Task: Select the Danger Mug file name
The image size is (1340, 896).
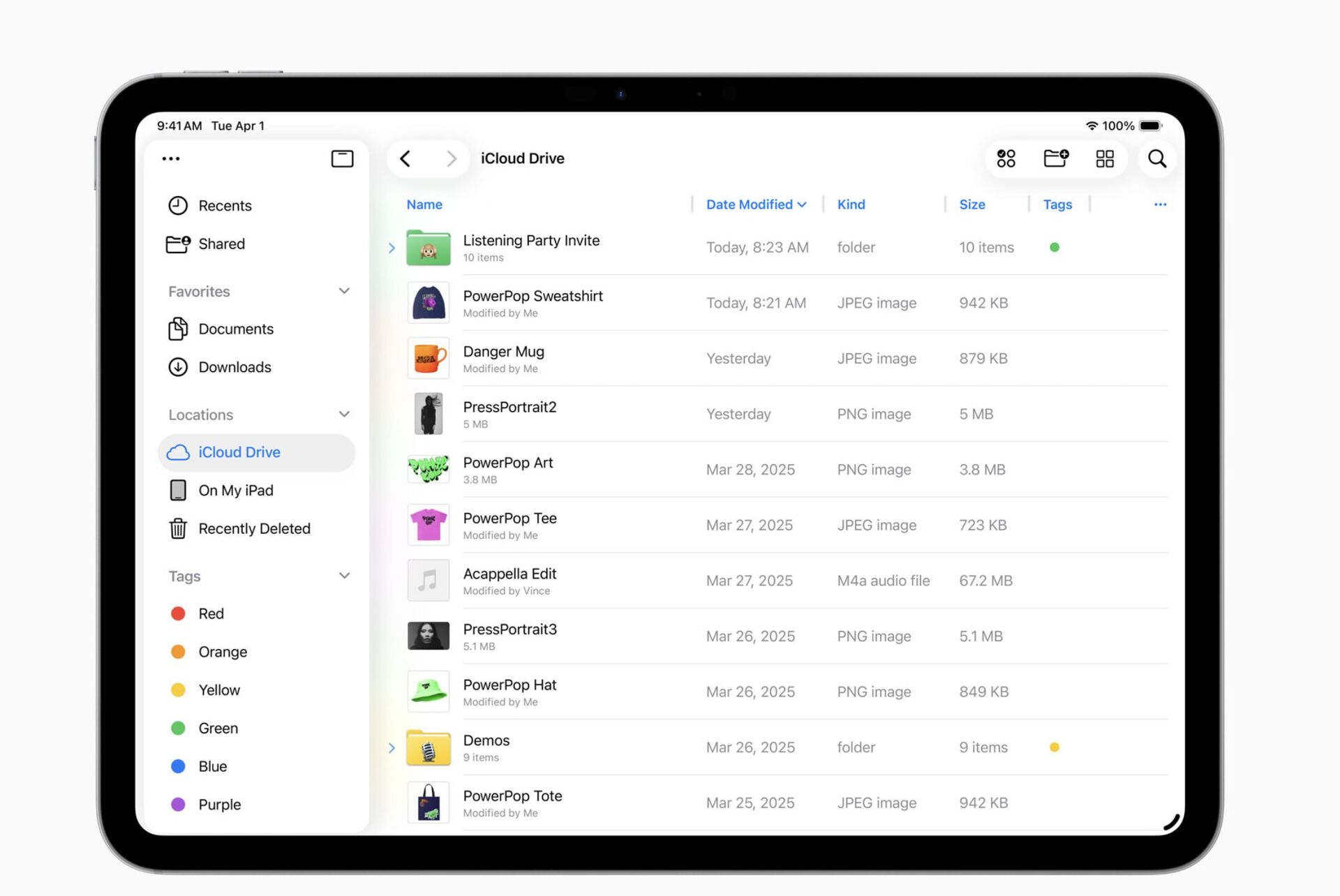Action: point(503,352)
